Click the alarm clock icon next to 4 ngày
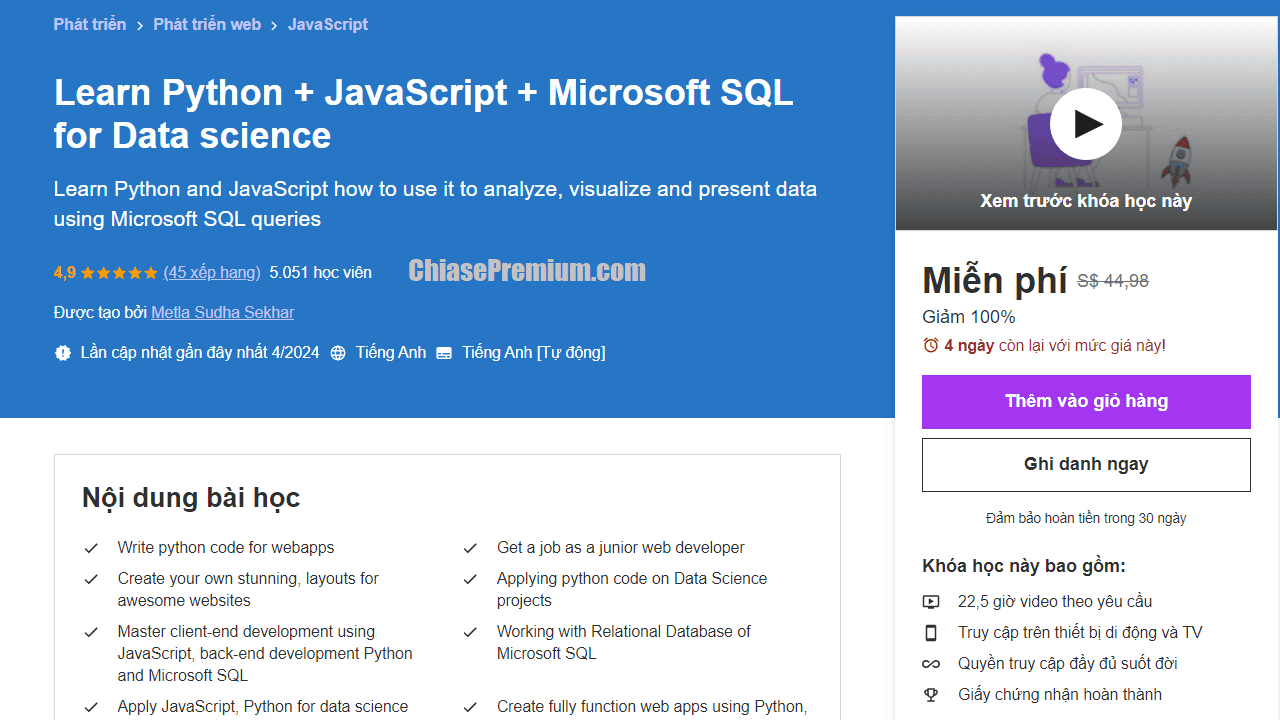The image size is (1280, 720). click(x=931, y=345)
